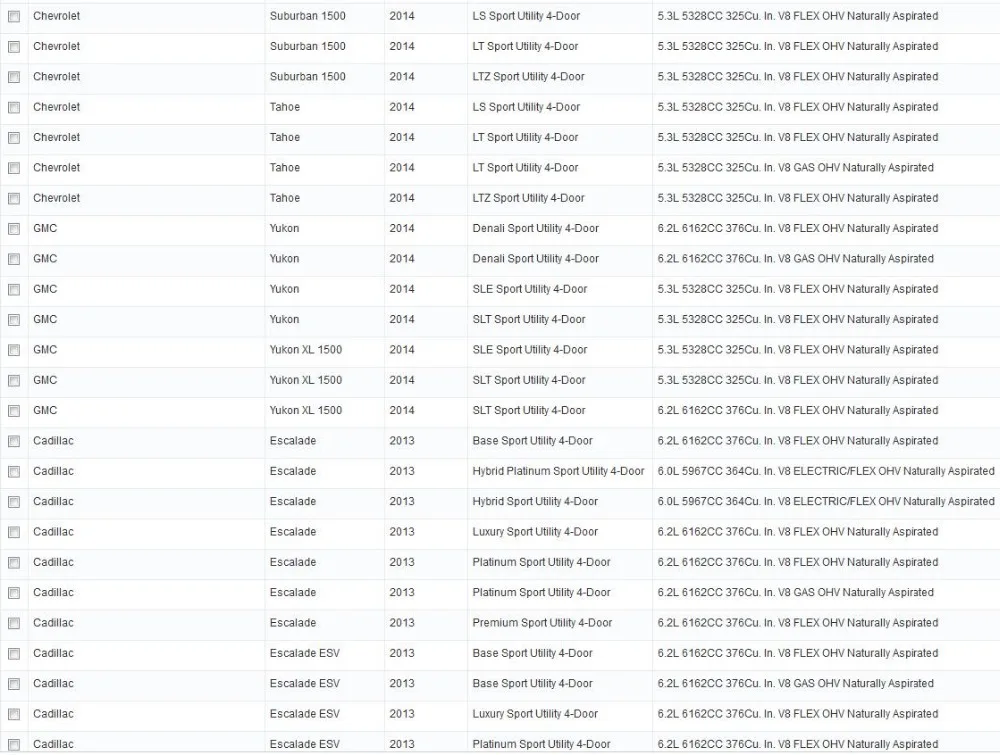This screenshot has height=755, width=1000.
Task: Click 'SLT Sport Utility 4-Door' in the Yukon row
Action: [529, 319]
